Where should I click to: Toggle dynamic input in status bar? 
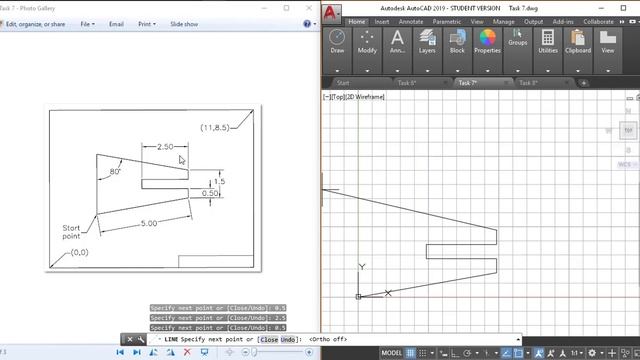(x=444, y=353)
